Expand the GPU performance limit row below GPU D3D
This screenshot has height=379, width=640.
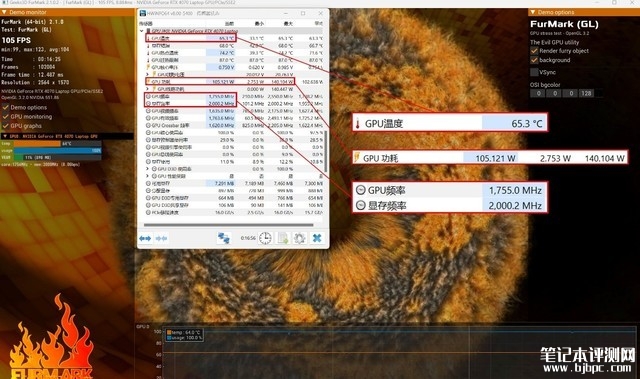147,176
